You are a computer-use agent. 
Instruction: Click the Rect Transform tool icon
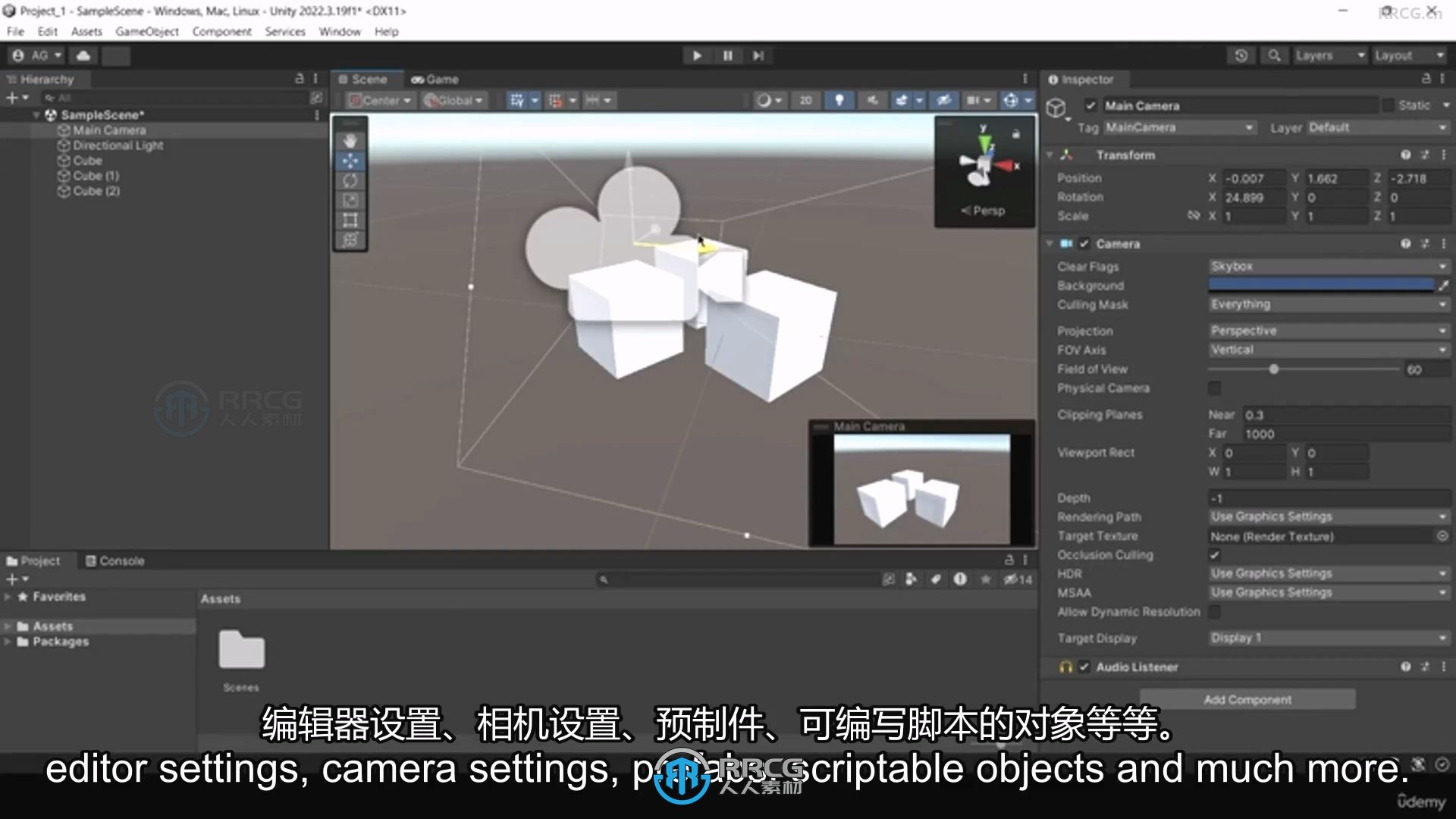[x=351, y=219]
